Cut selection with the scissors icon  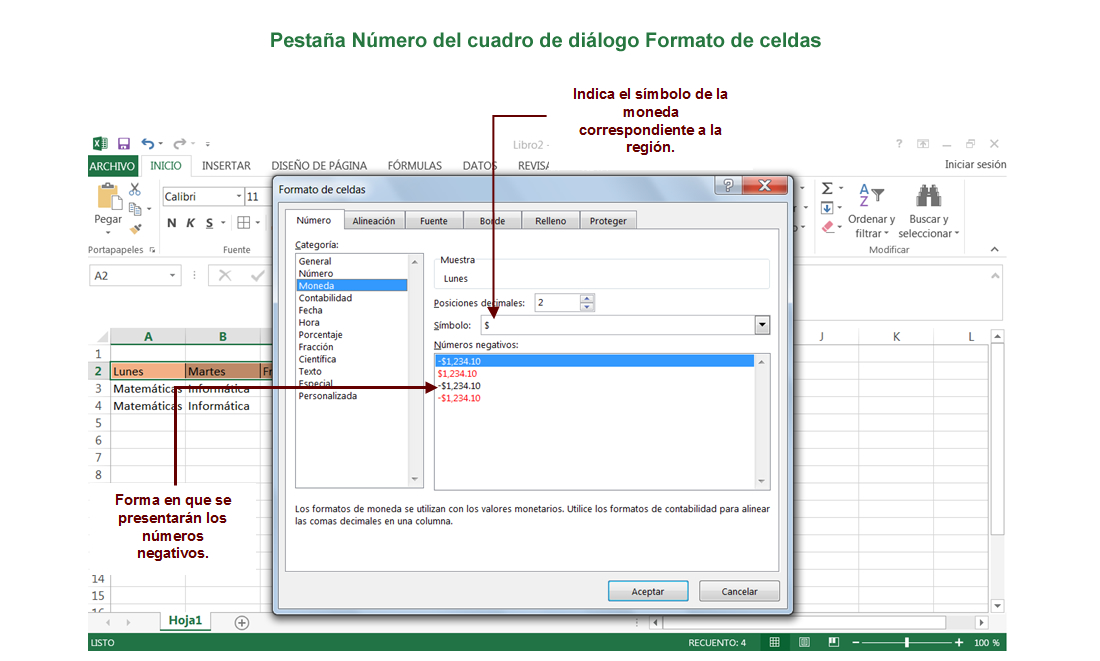click(x=135, y=189)
